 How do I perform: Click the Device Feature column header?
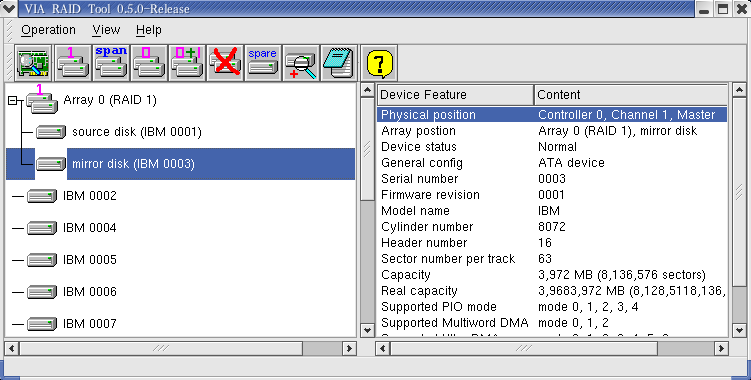pos(455,95)
